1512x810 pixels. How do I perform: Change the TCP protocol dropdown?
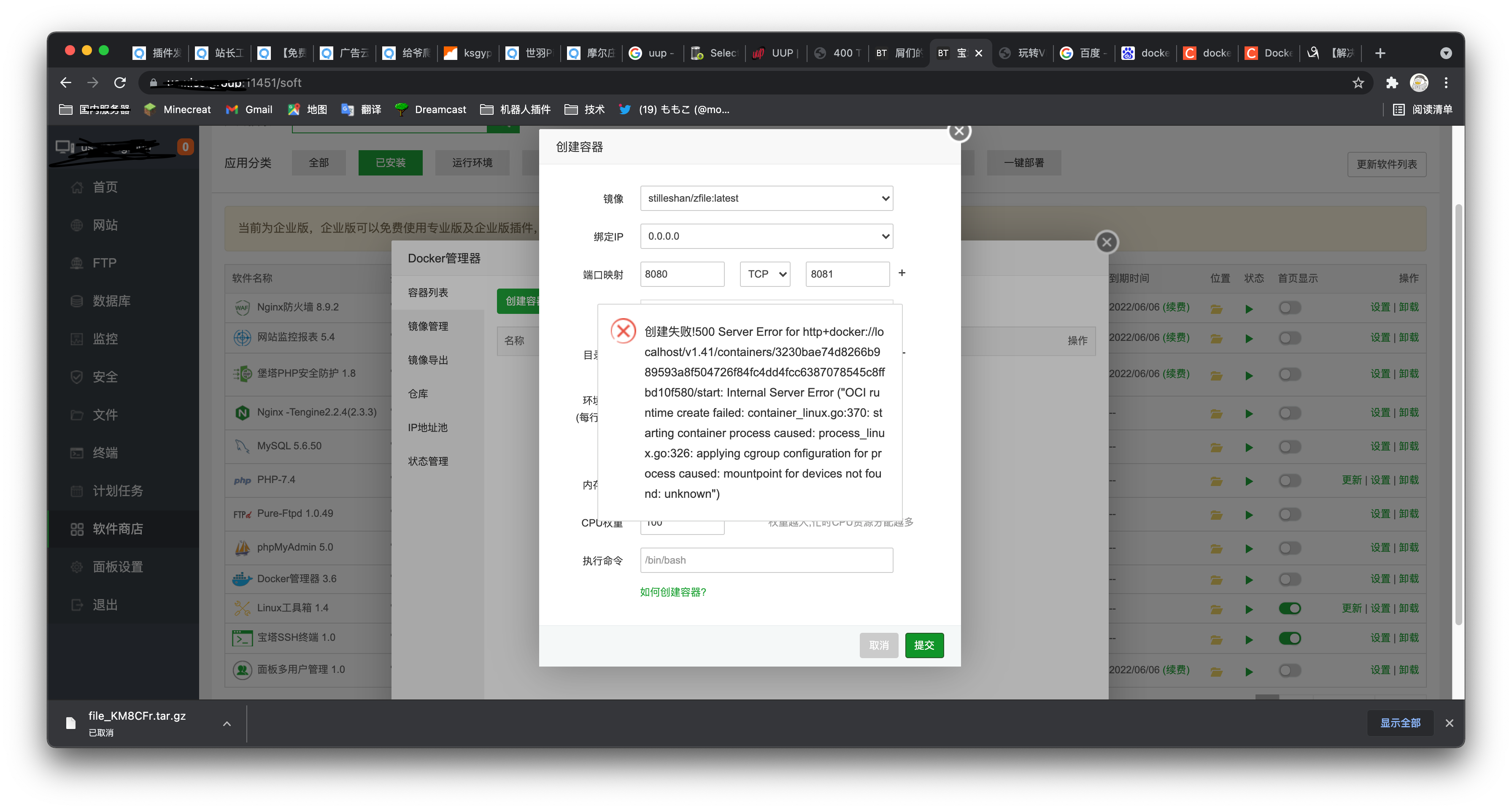coord(765,274)
